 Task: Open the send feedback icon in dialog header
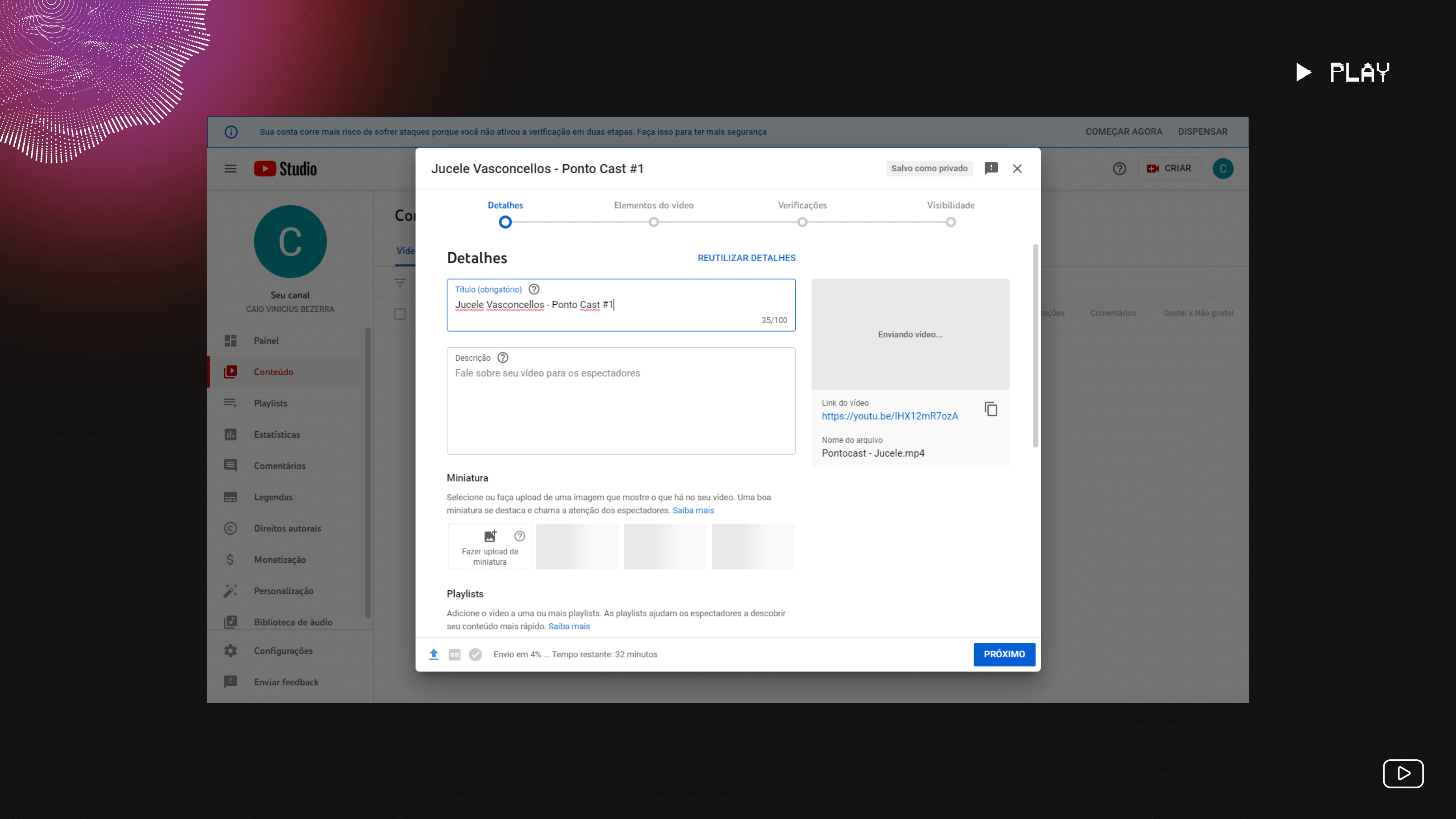pyautogui.click(x=991, y=169)
